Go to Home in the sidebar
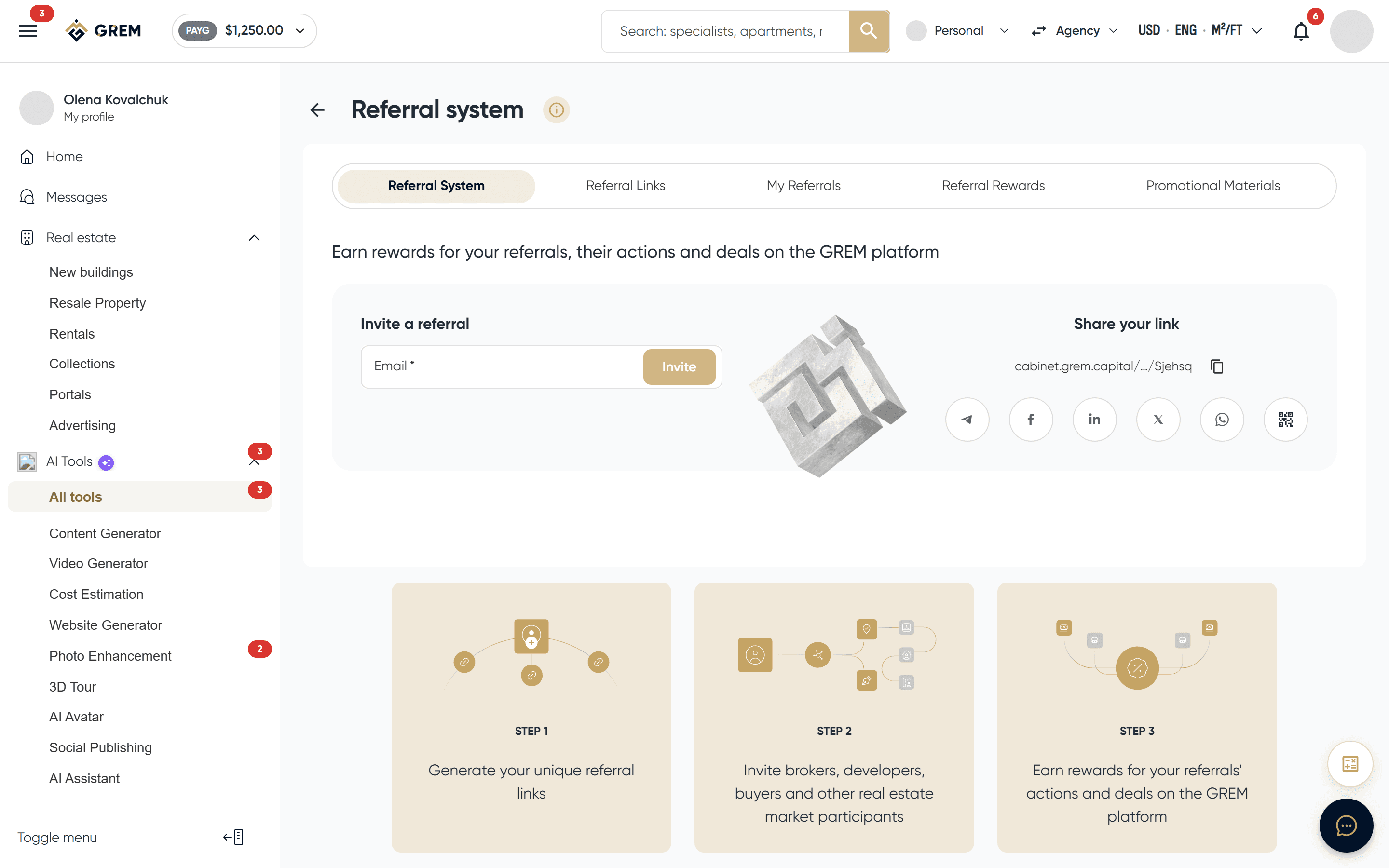Viewport: 1389px width, 868px height. tap(64, 157)
